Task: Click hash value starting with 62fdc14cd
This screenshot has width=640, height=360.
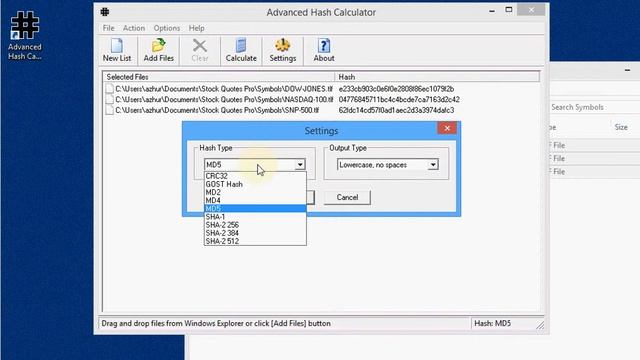Action: [396, 110]
